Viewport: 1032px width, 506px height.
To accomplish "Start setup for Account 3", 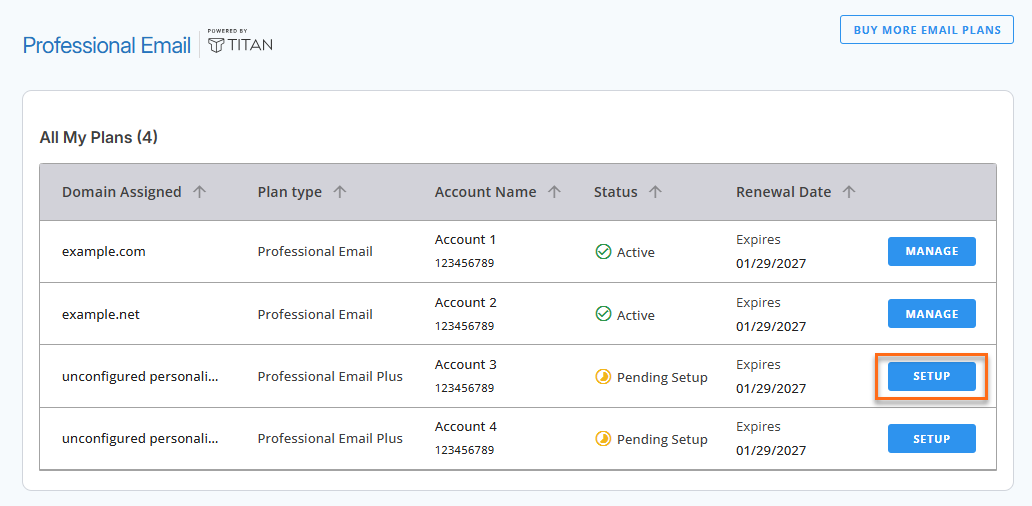I will (x=931, y=376).
